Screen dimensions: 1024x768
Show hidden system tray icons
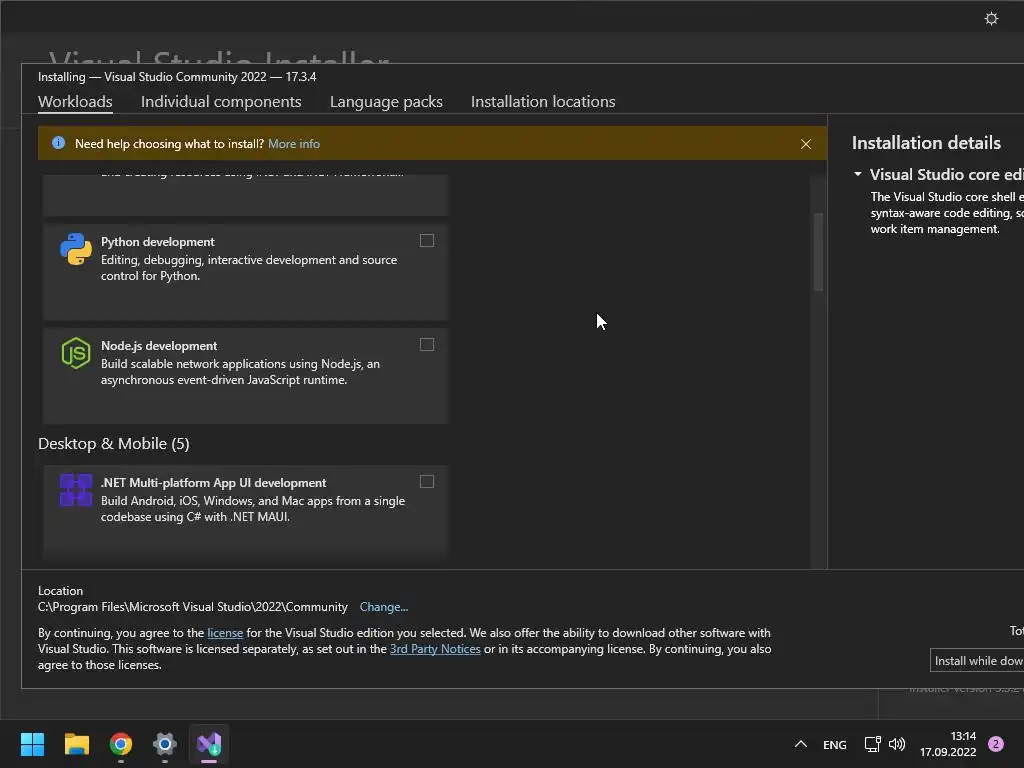801,744
